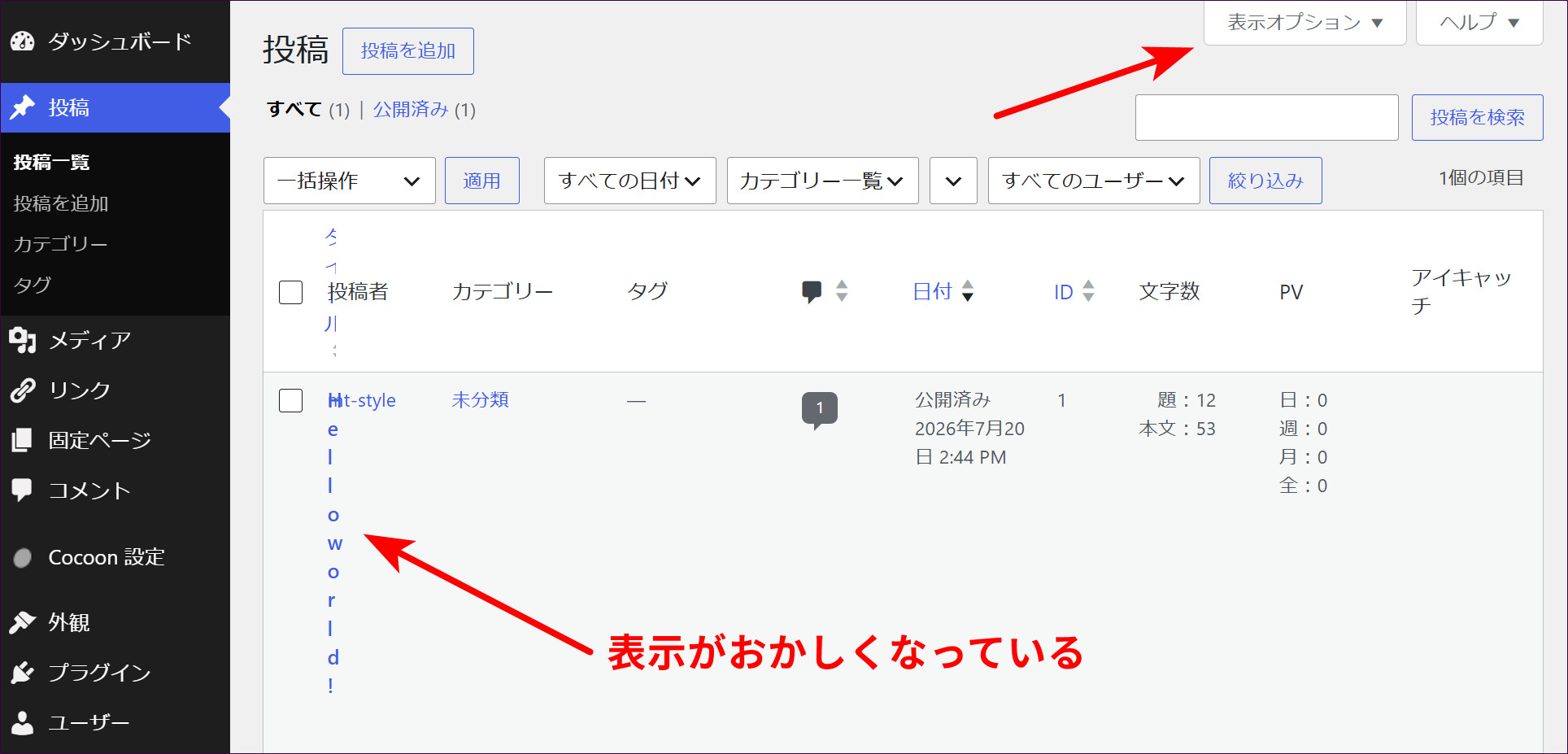
Task: Click the PV column header
Action: pos(1291,292)
